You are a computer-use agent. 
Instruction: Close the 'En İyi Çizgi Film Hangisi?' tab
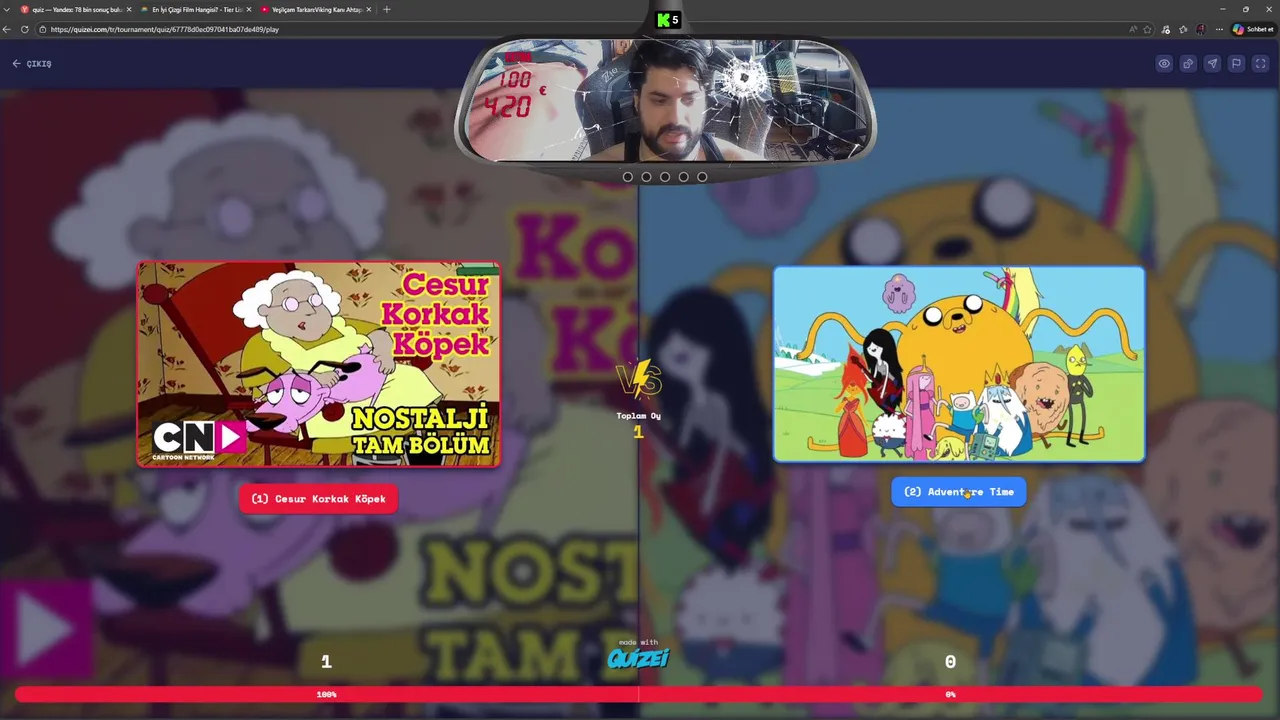[x=249, y=10]
